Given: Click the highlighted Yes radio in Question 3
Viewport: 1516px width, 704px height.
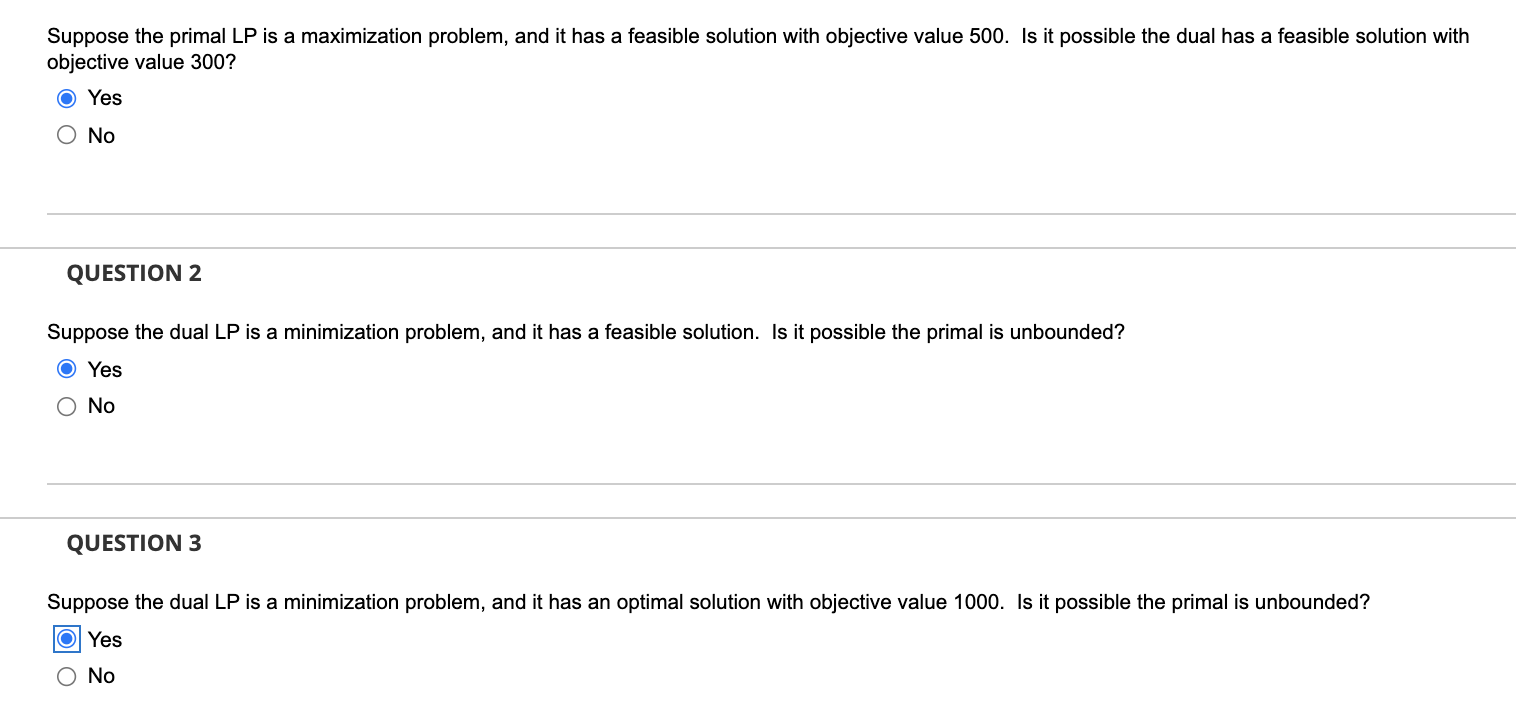Looking at the screenshot, I should coord(66,638).
